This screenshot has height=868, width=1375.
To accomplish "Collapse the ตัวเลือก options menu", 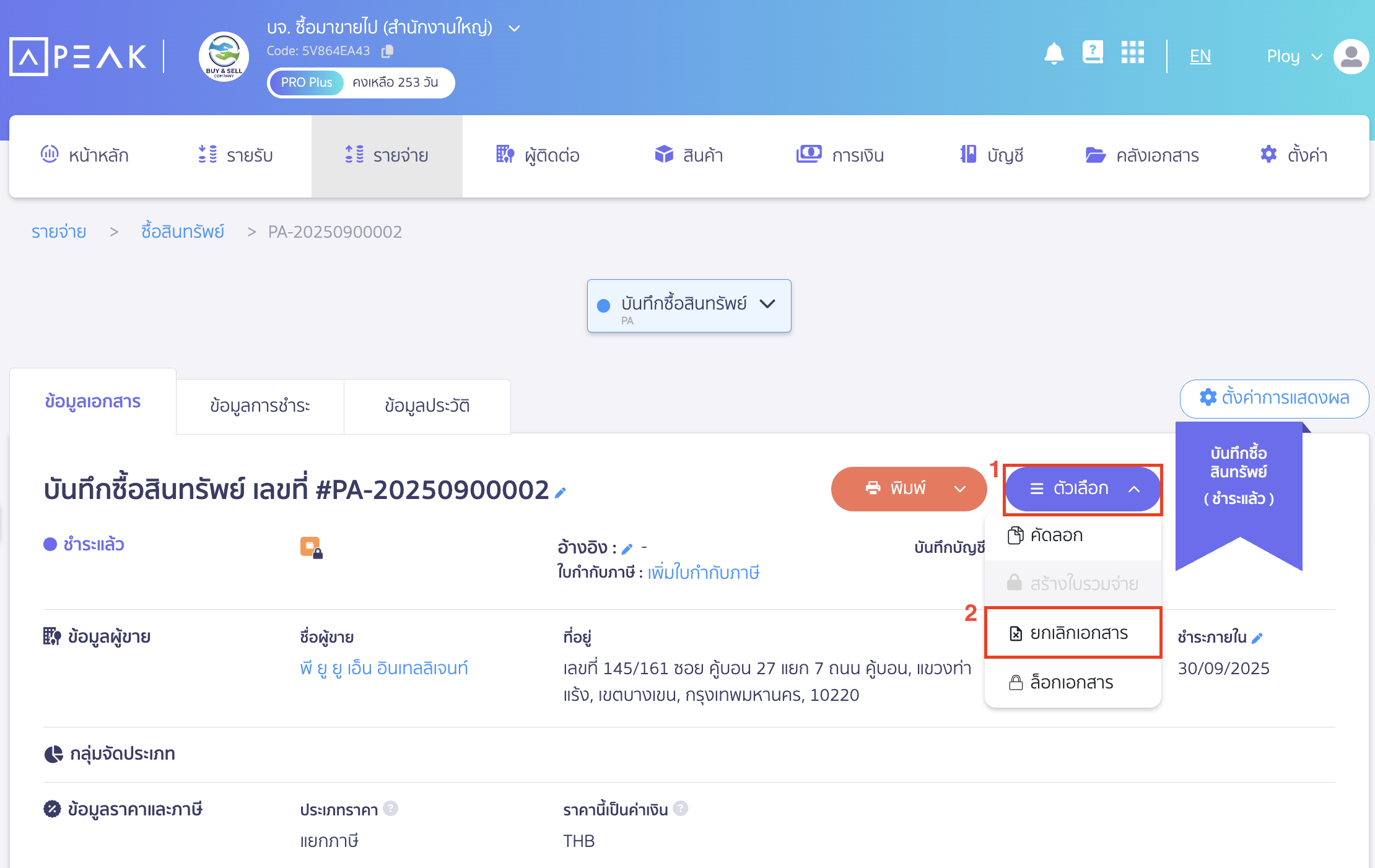I will (x=1082, y=489).
